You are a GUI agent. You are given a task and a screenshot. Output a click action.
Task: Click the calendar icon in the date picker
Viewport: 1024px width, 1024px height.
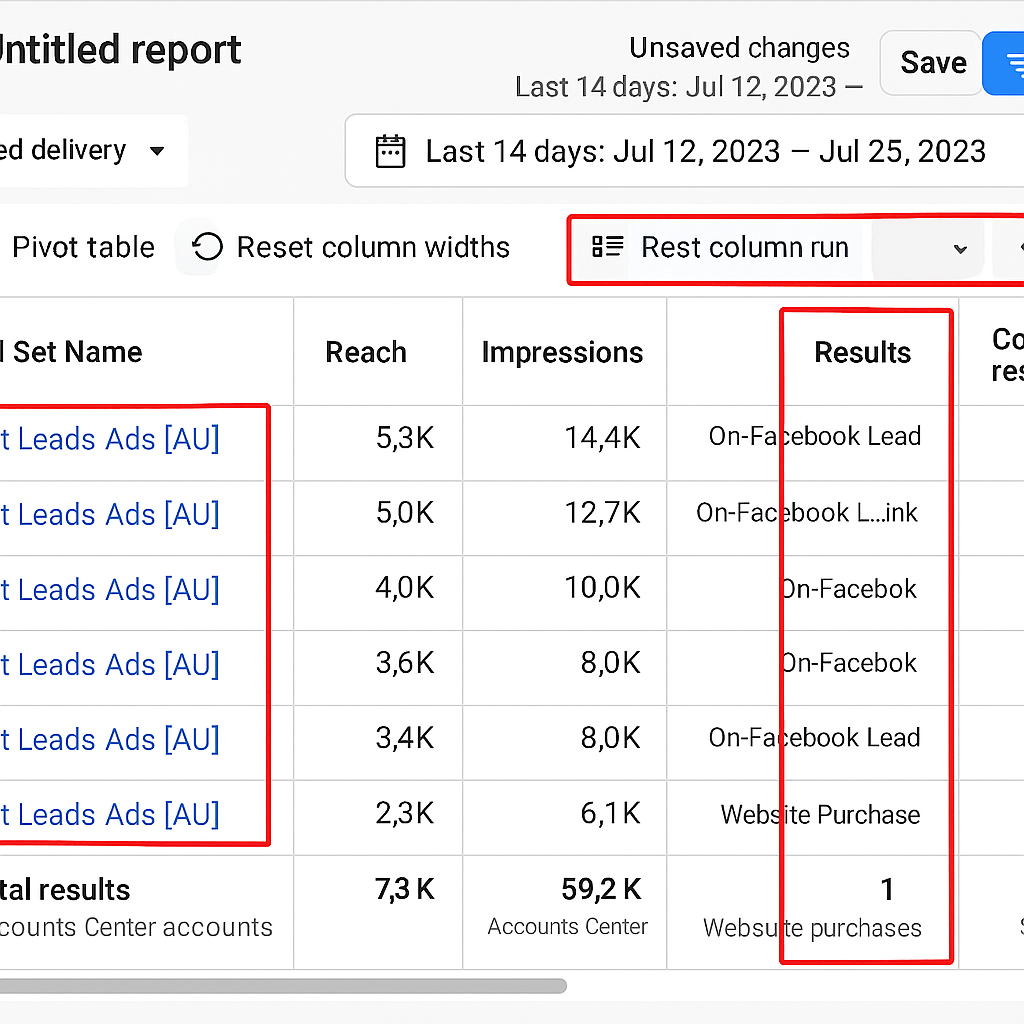pyautogui.click(x=391, y=151)
